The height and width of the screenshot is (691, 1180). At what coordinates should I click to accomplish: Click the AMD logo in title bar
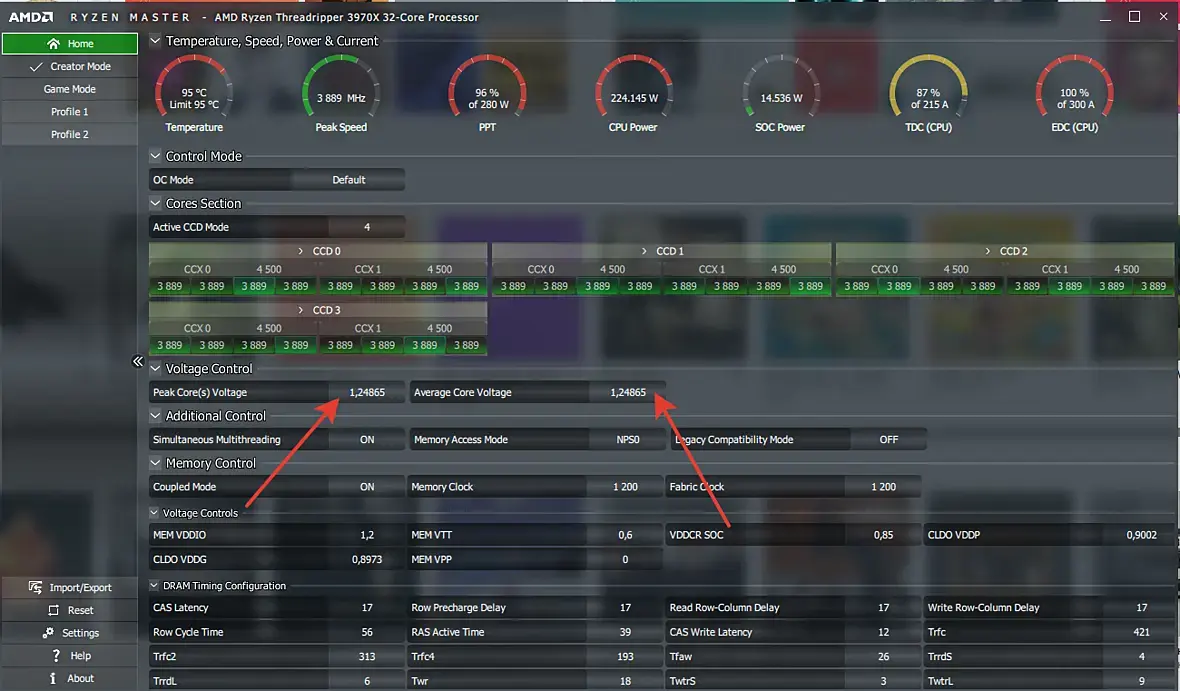coord(31,17)
